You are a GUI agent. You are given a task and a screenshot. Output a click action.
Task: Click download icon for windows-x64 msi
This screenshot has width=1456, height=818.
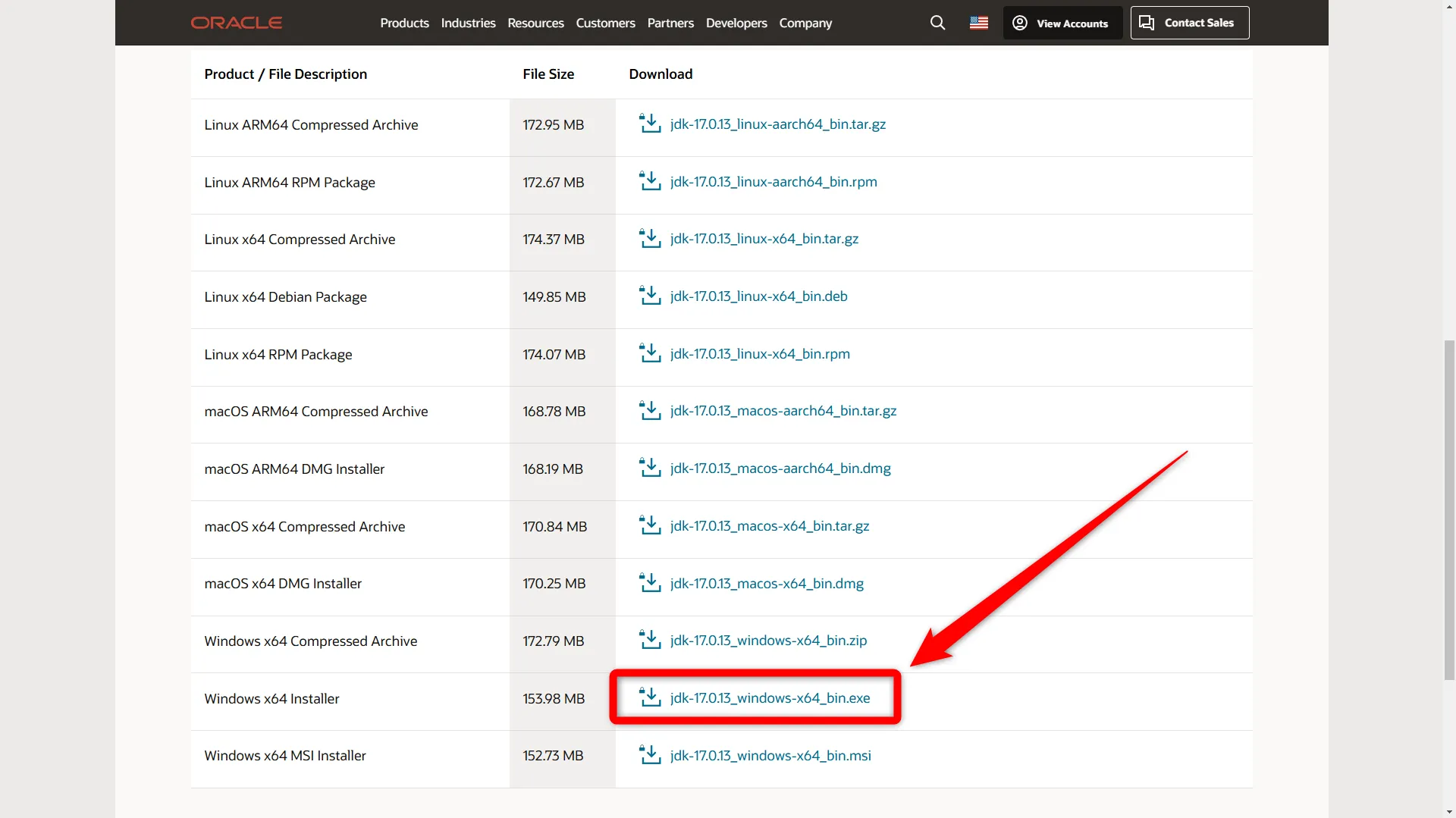tap(650, 755)
